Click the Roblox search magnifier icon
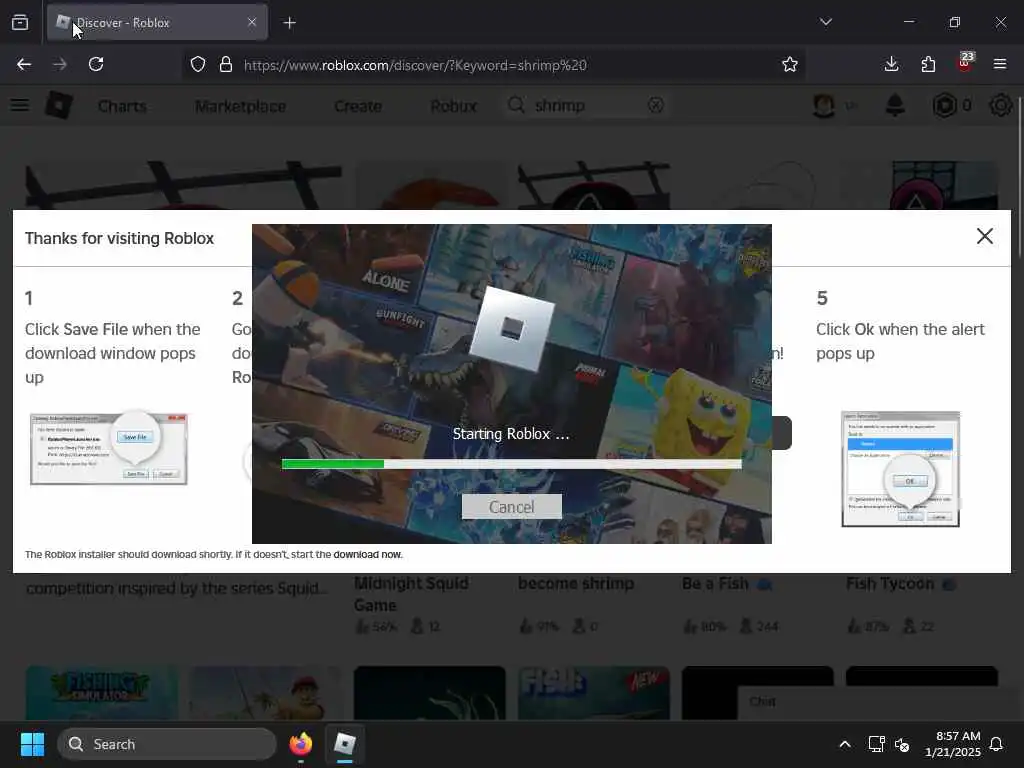The width and height of the screenshot is (1024, 768). click(x=516, y=105)
